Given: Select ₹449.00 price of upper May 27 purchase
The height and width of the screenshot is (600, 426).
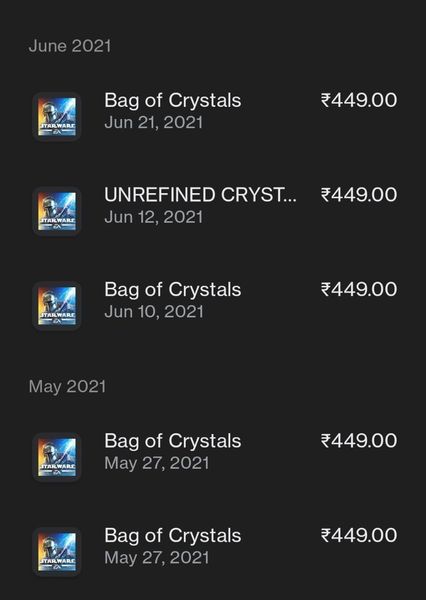Looking at the screenshot, I should 359,441.
